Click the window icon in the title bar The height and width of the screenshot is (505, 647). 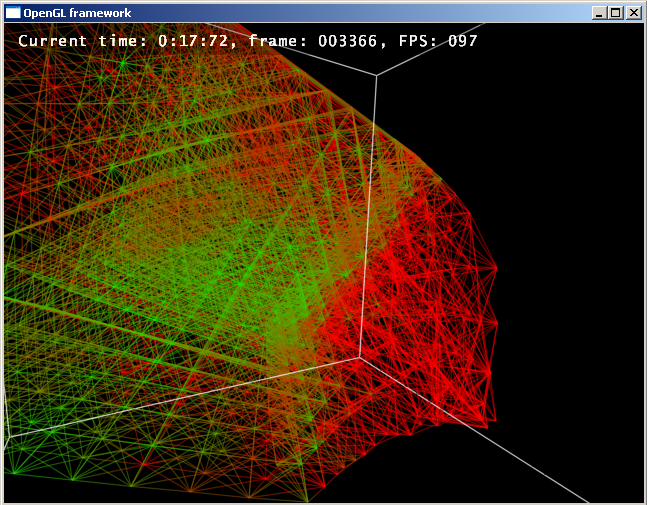(x=13, y=13)
